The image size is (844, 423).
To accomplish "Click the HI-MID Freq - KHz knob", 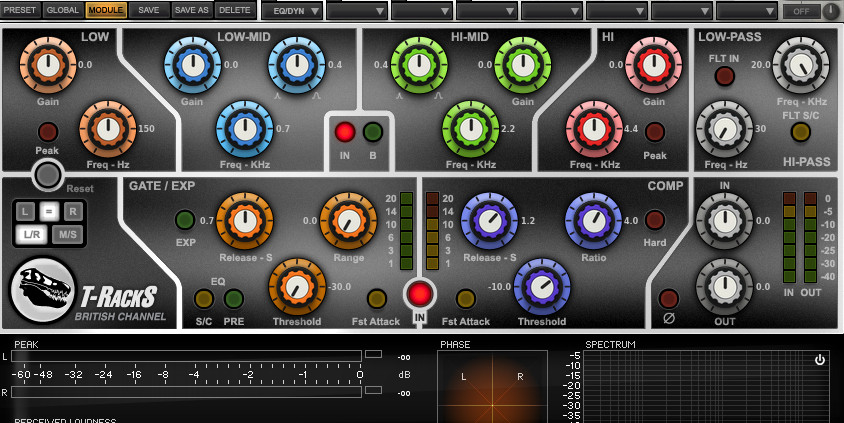I will coord(471,129).
